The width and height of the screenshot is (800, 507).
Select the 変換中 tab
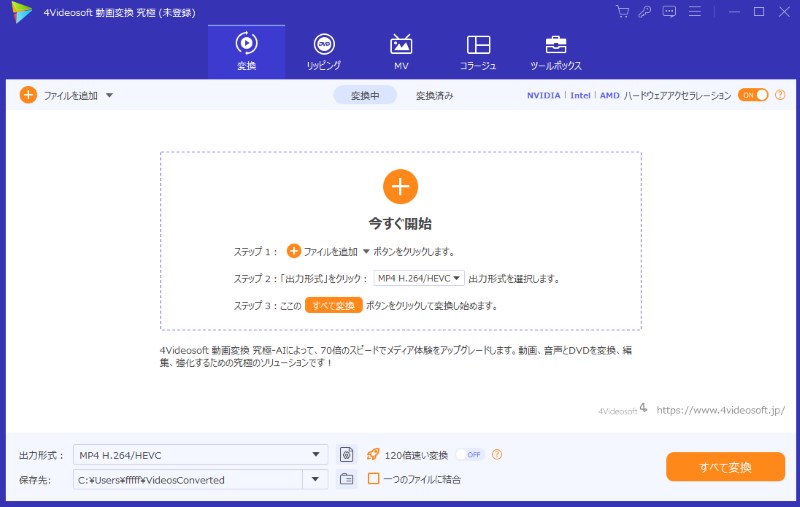pyautogui.click(x=365, y=95)
